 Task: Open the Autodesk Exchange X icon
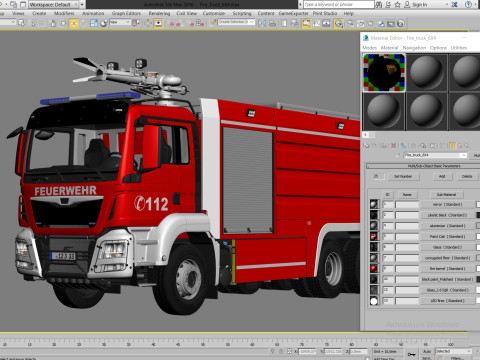(454, 4)
